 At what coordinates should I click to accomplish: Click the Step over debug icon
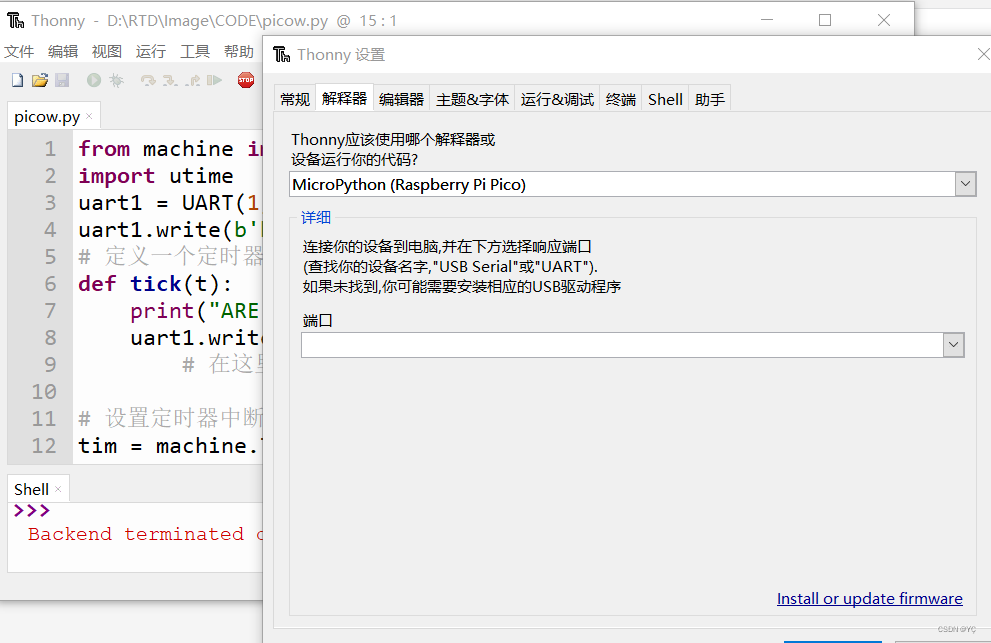(148, 80)
